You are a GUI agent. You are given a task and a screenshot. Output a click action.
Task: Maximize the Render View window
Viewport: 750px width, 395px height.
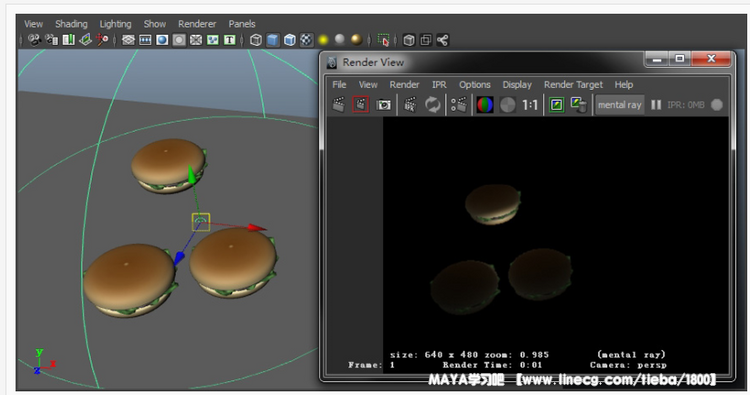680,59
